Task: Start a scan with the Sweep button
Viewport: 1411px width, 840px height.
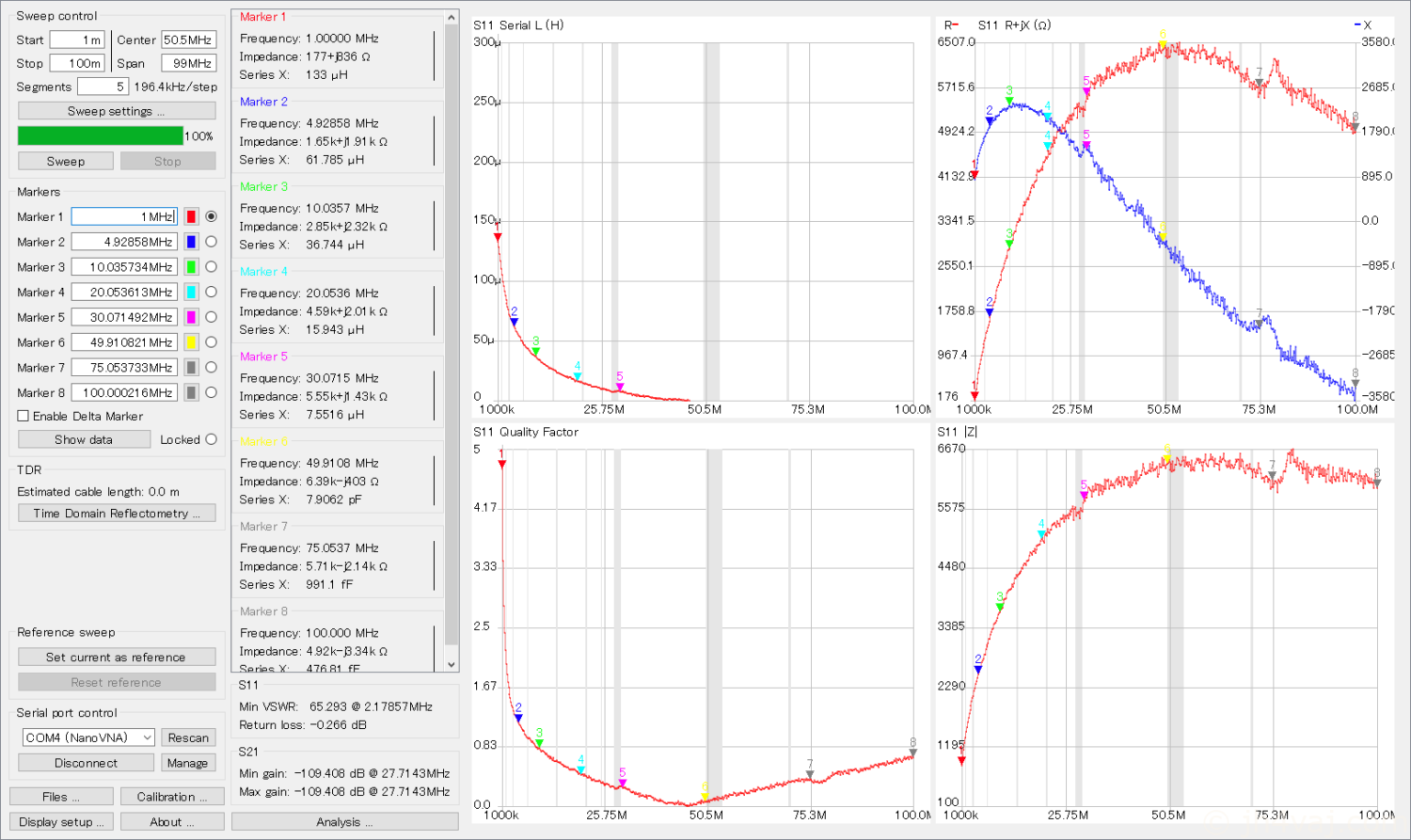Action: (66, 161)
